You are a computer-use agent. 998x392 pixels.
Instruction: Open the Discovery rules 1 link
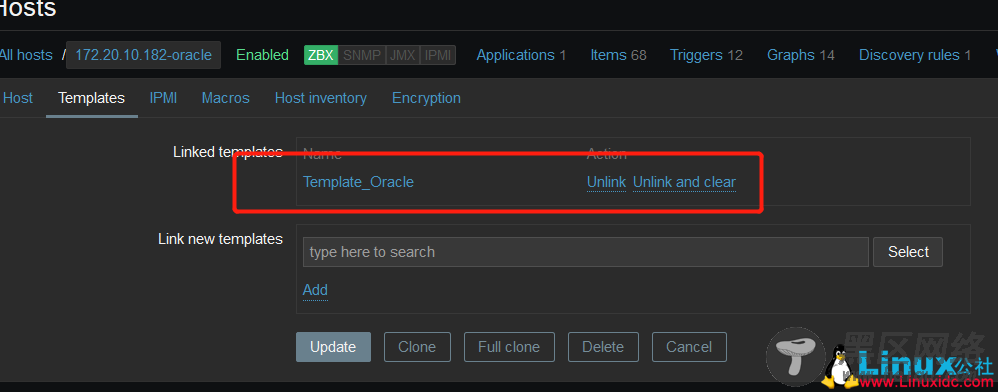click(915, 55)
